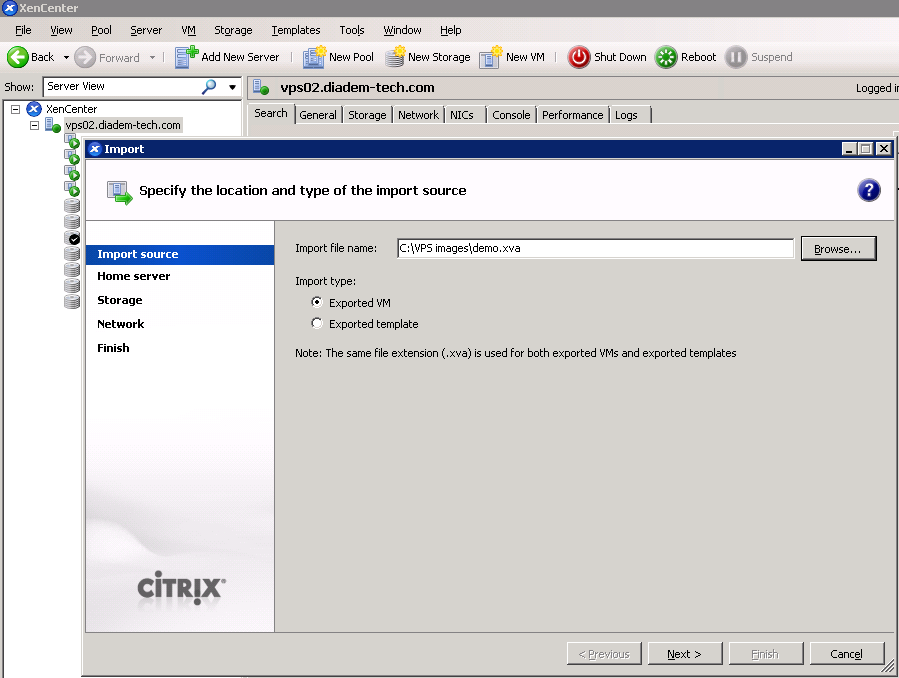Switch to the Console tab

point(511,115)
